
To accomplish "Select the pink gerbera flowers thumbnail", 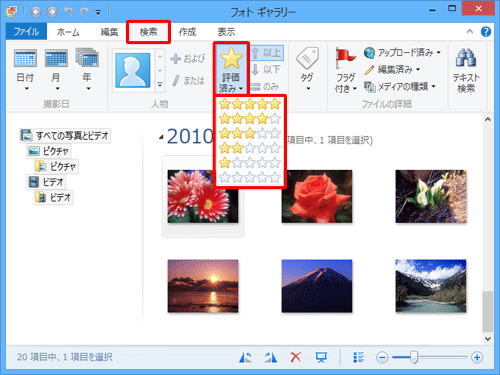I will [x=203, y=196].
